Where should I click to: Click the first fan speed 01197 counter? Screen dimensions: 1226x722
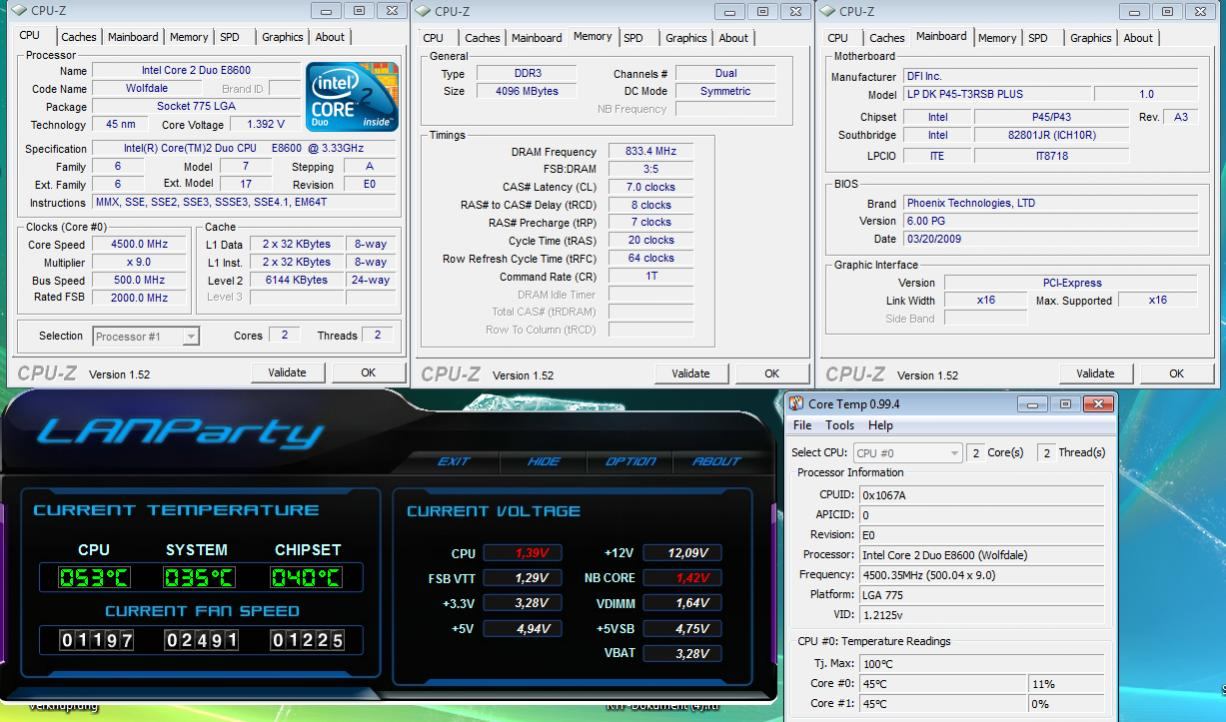pos(96,640)
